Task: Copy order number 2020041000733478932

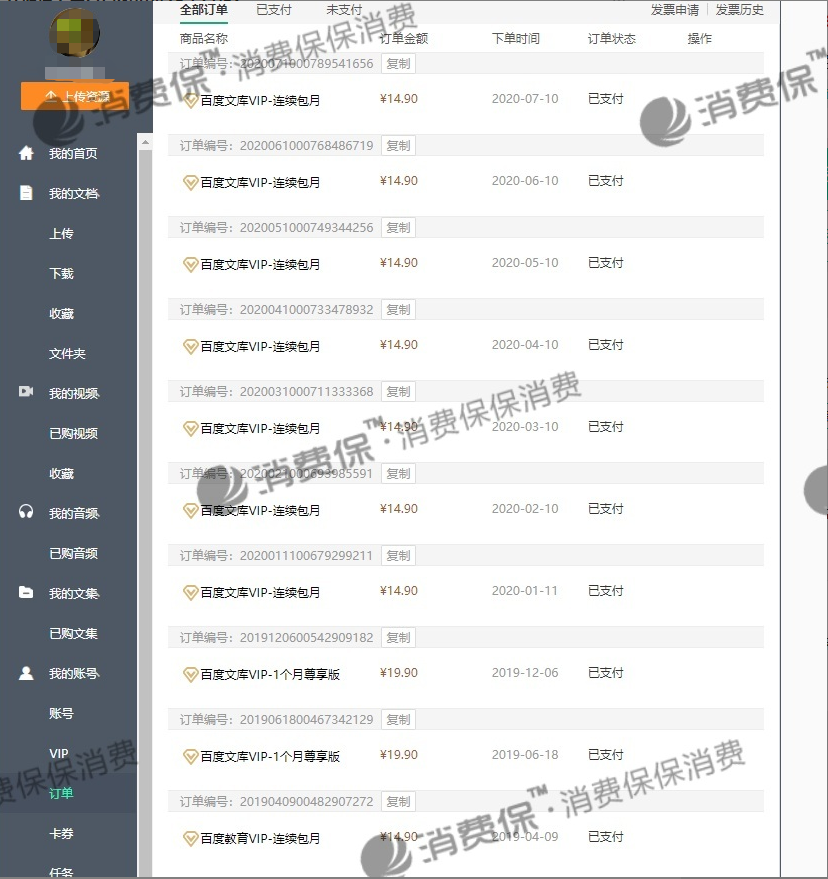Action: click(x=398, y=309)
